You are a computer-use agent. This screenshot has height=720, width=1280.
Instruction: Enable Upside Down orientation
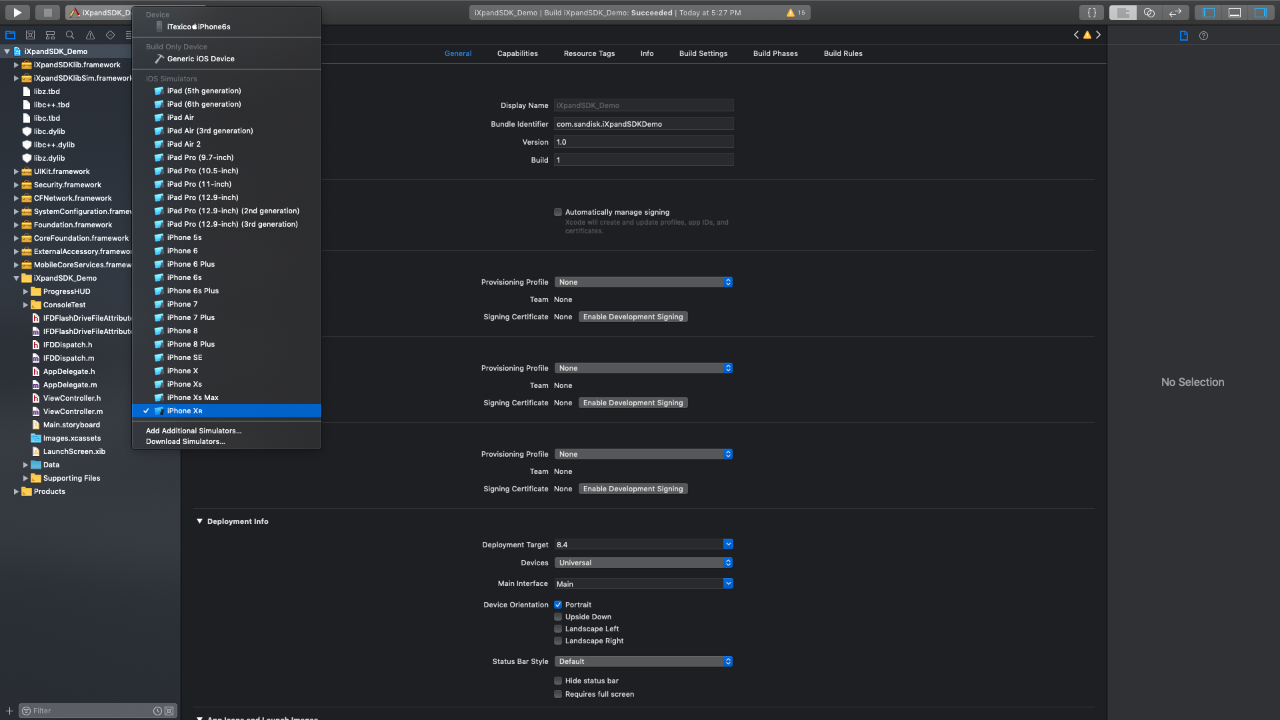pos(558,617)
